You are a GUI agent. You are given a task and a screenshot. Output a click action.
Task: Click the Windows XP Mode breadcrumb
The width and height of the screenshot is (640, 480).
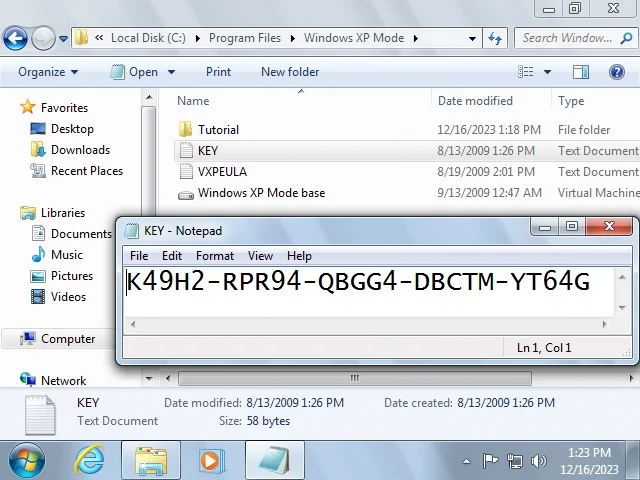(354, 38)
